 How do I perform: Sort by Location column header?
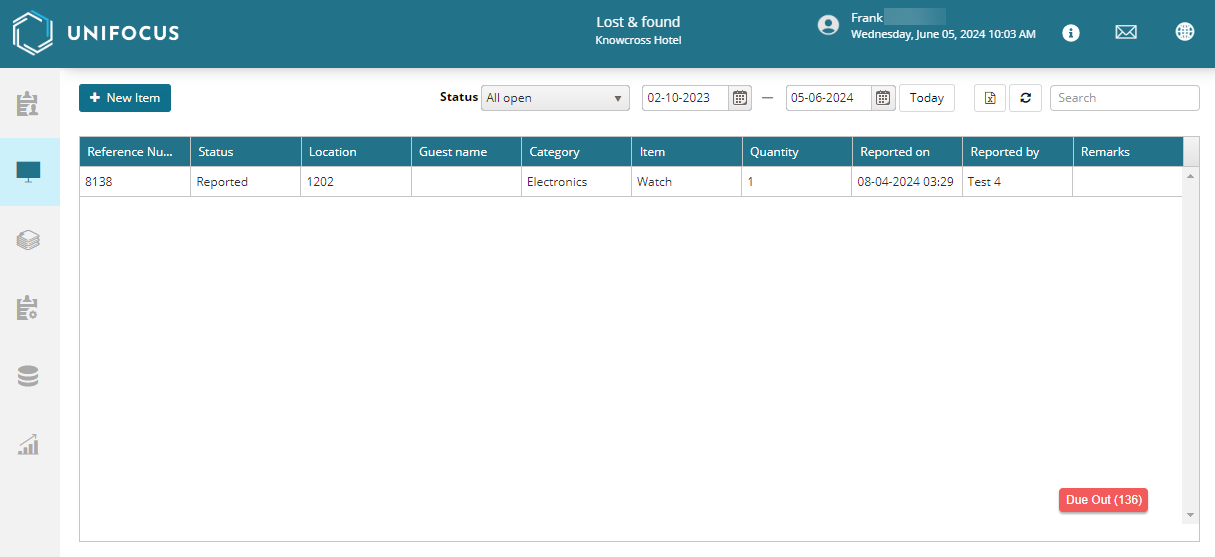(x=356, y=152)
